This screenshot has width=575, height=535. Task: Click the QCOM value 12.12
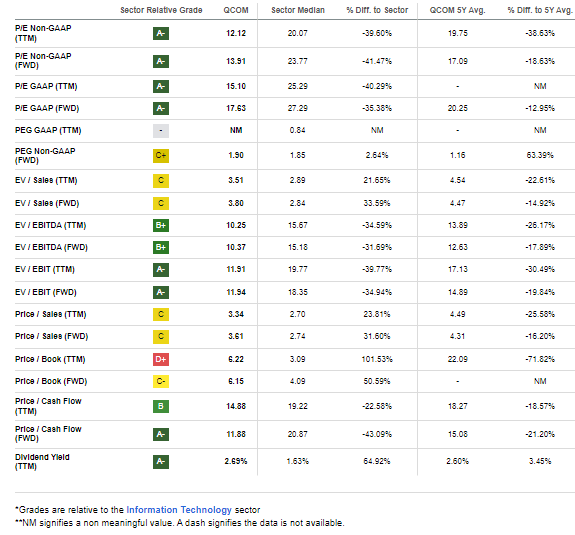pyautogui.click(x=236, y=33)
